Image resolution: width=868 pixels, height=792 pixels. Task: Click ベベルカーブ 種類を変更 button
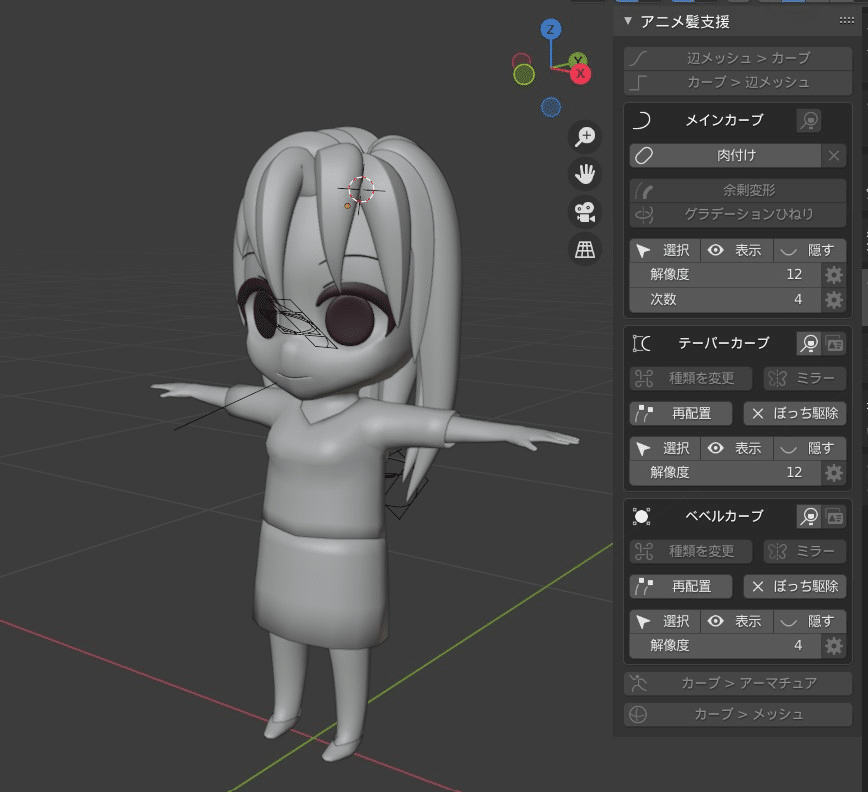tap(691, 551)
